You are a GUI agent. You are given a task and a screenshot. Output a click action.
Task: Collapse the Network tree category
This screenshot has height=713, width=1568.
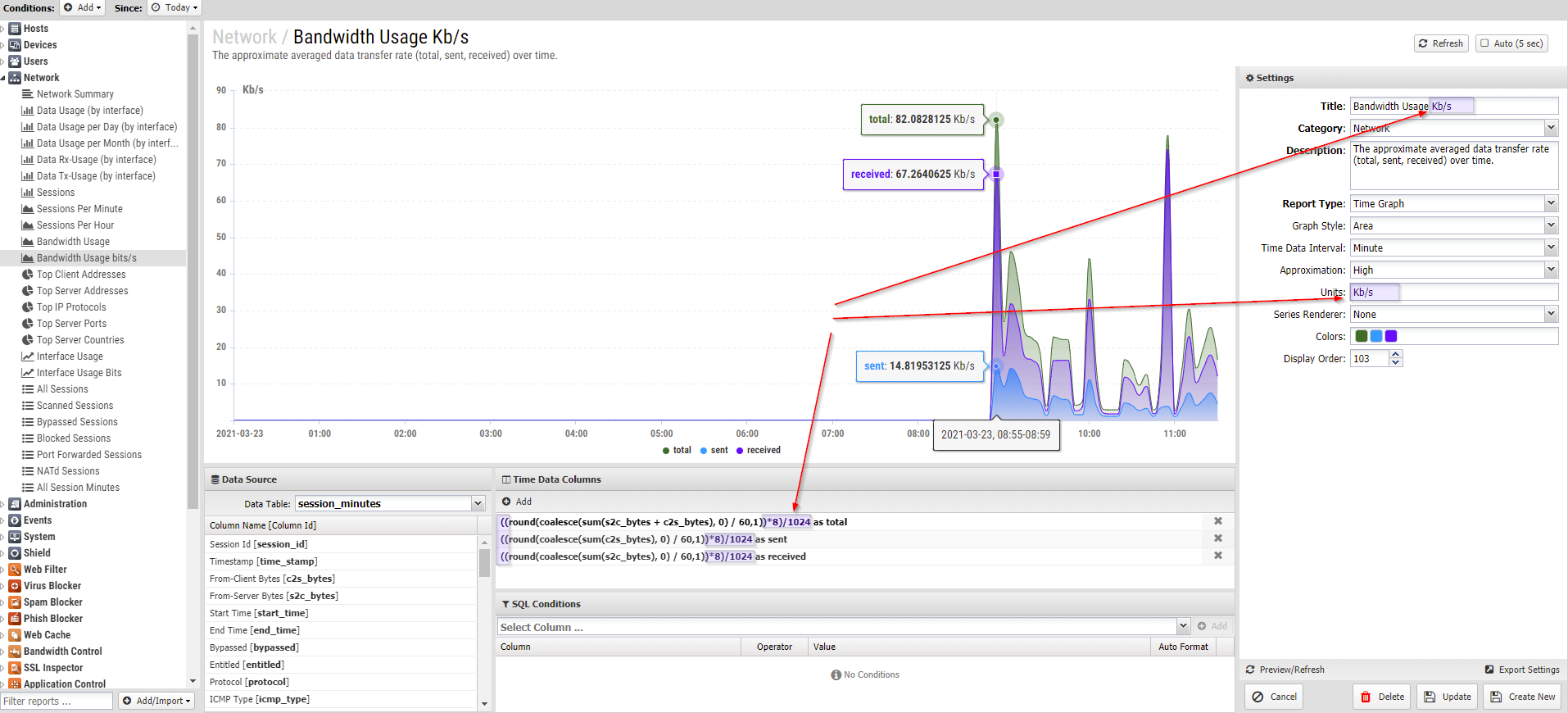pos(3,78)
